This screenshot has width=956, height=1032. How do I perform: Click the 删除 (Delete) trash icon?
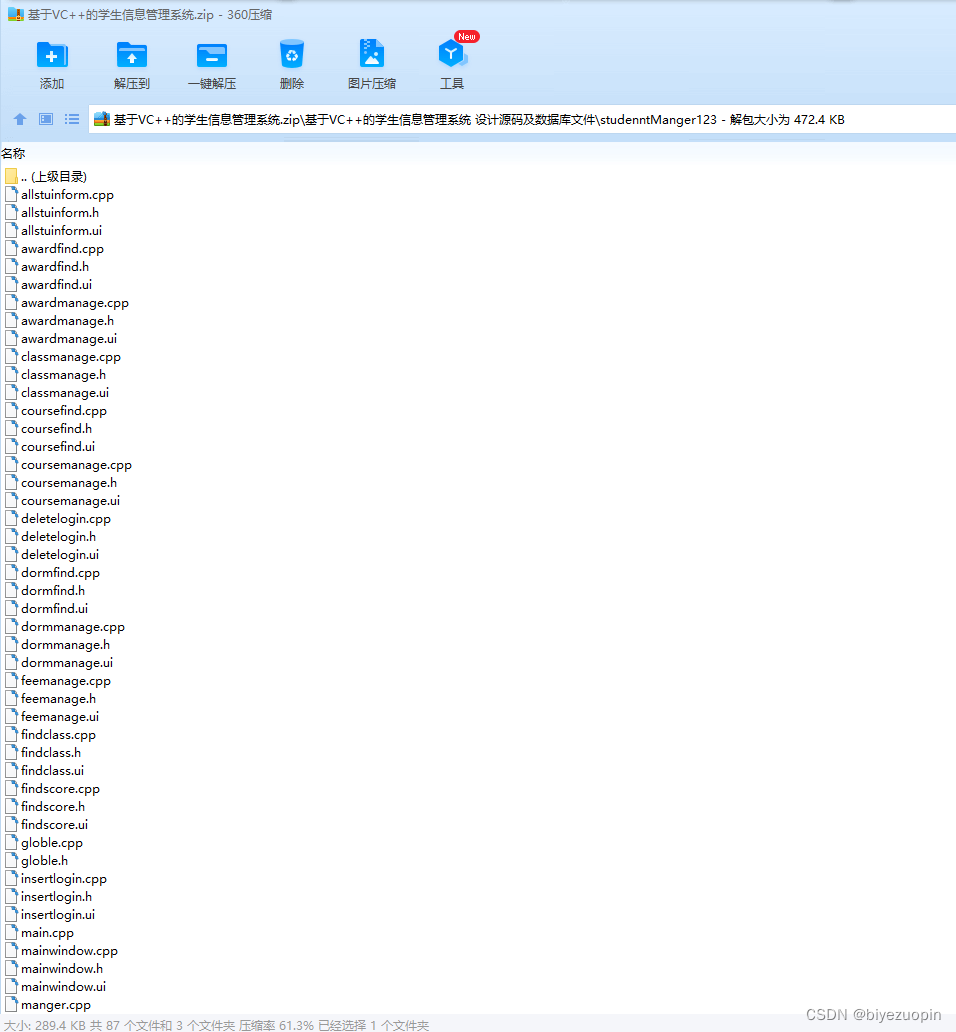pyautogui.click(x=291, y=55)
